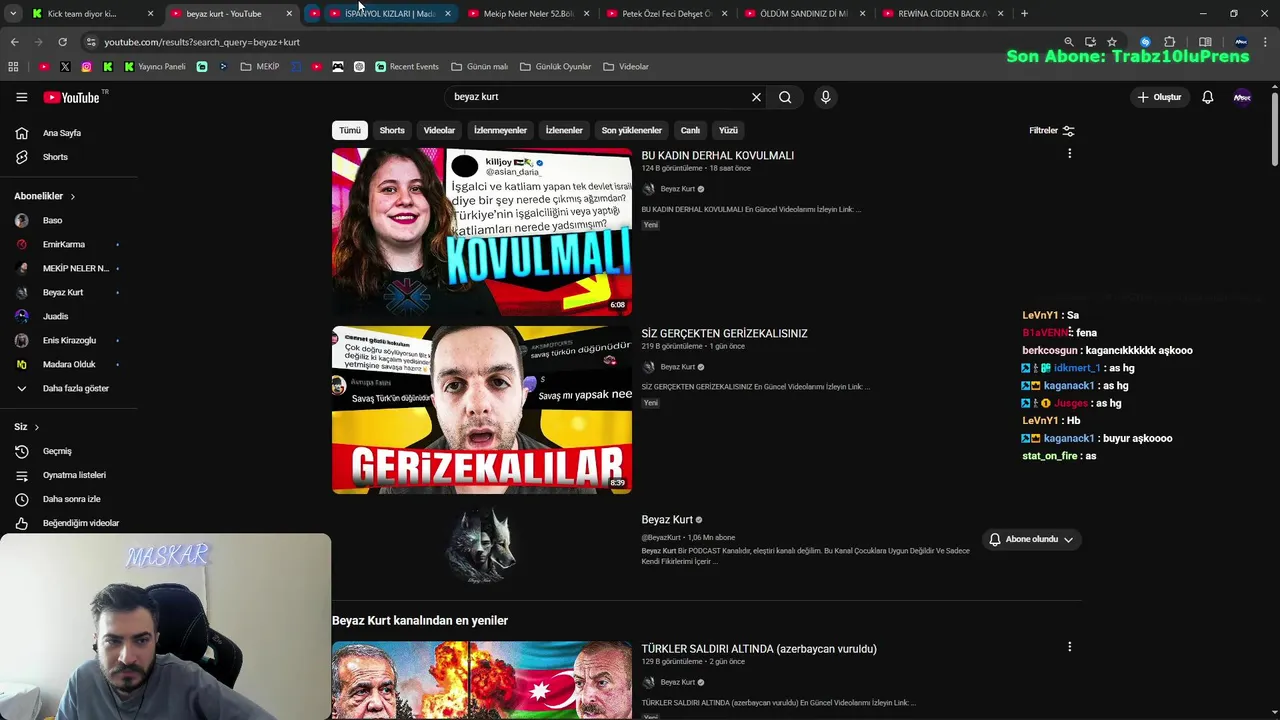Open the account avatar menu on YouTube
Image resolution: width=1280 pixels, height=720 pixels.
coord(1242,97)
